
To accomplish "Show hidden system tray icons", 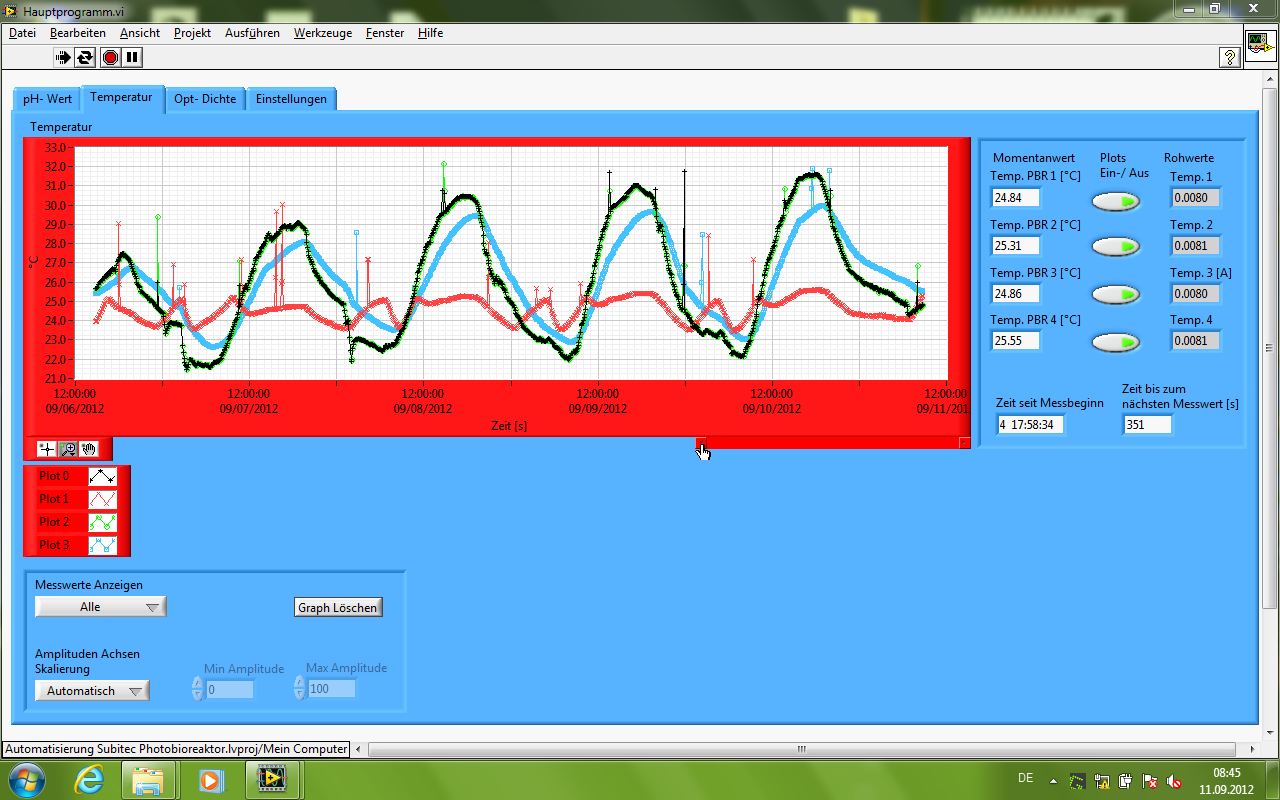I will (x=1052, y=780).
